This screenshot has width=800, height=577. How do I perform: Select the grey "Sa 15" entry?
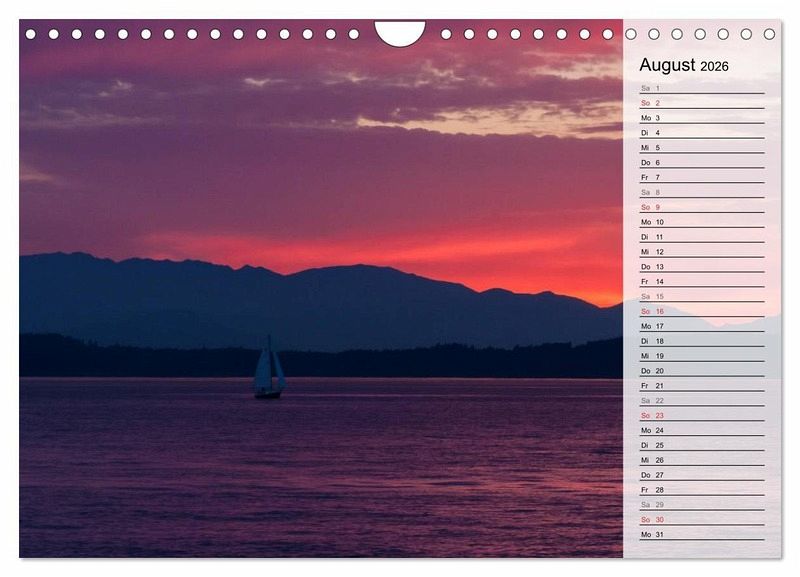coord(702,296)
